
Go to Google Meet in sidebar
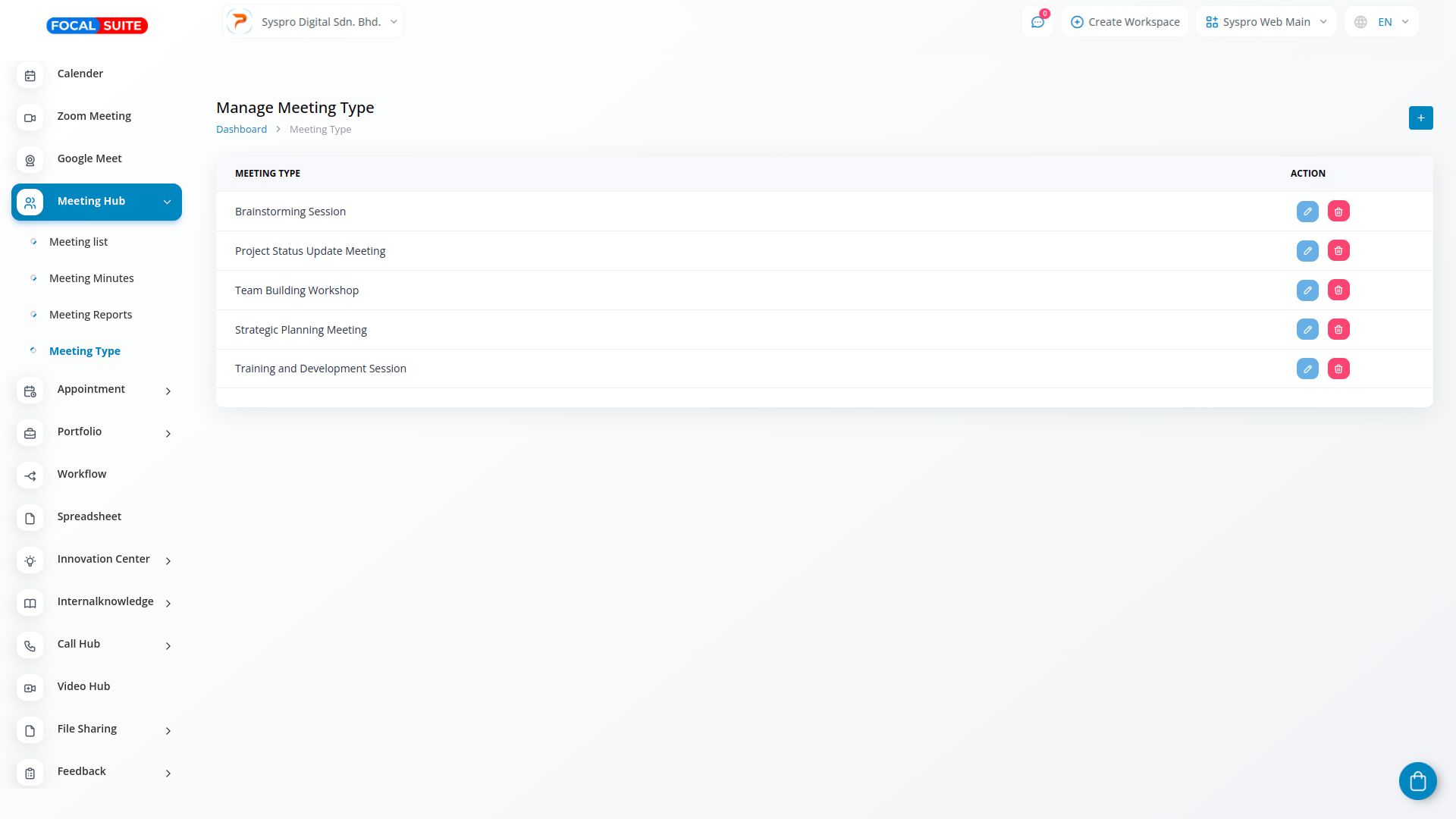pos(89,158)
